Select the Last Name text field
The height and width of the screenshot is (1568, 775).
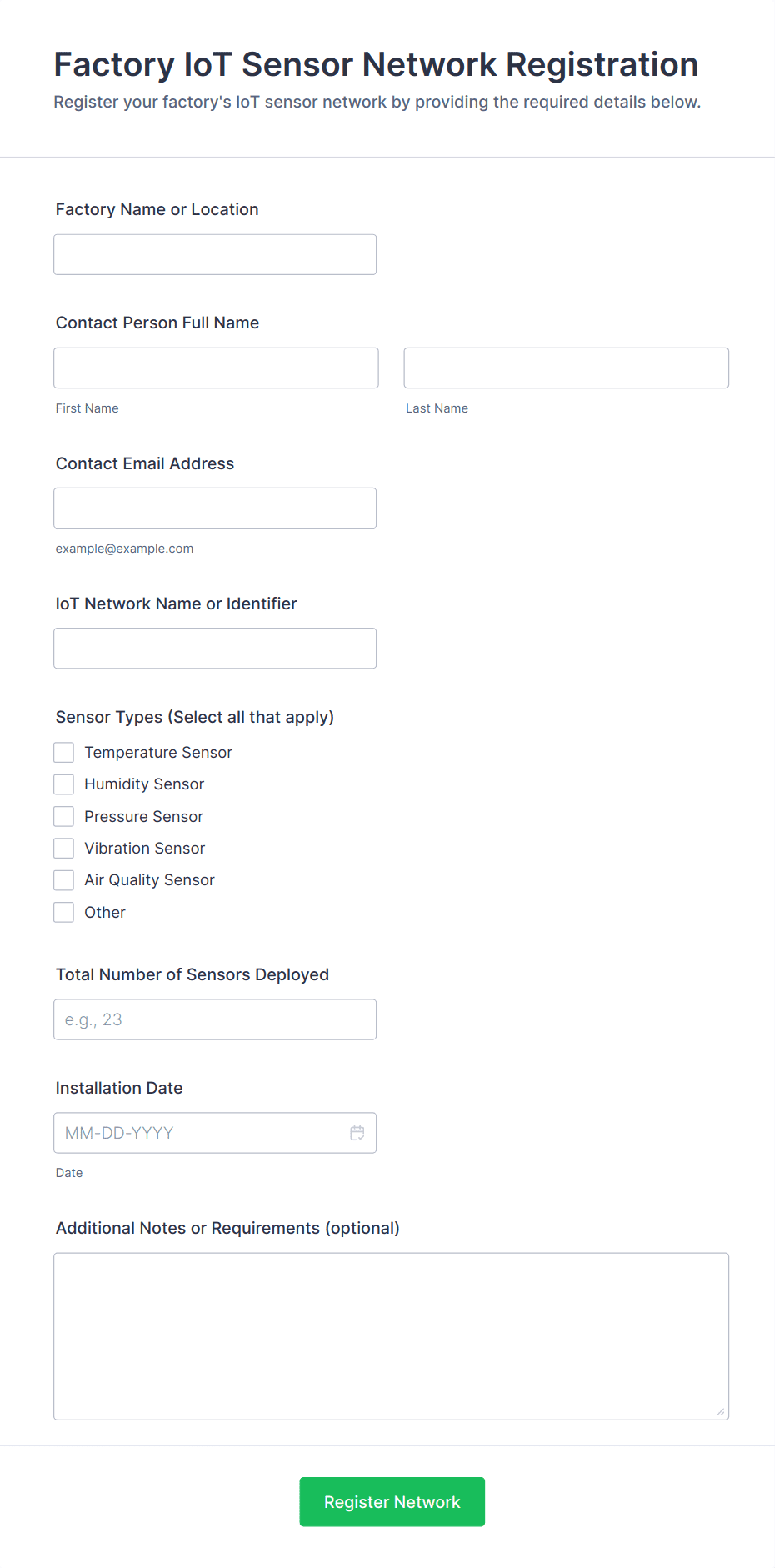coord(566,368)
